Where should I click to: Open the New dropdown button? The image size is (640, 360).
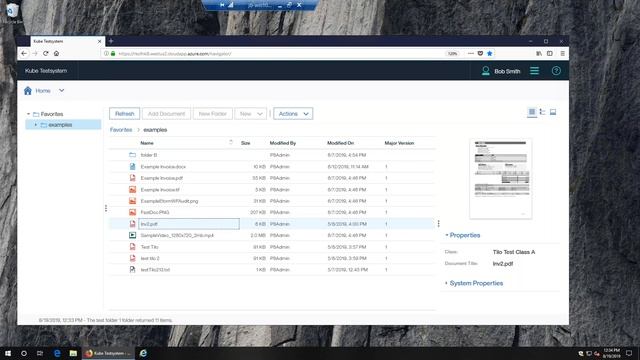point(251,113)
